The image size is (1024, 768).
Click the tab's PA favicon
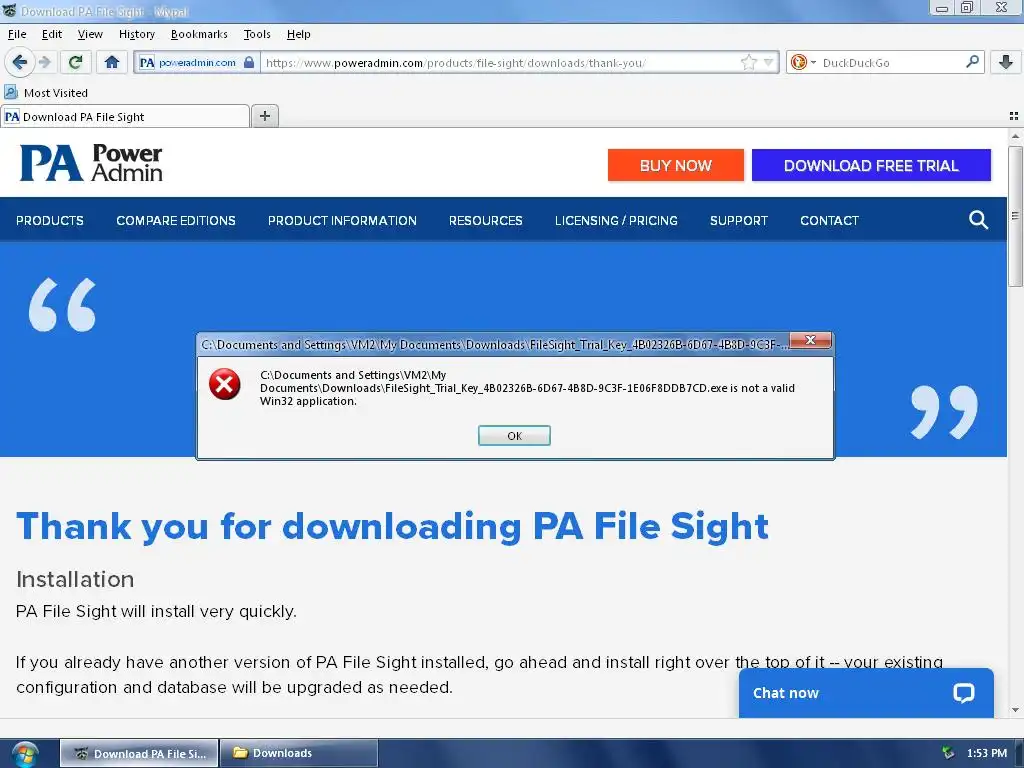[x=12, y=116]
